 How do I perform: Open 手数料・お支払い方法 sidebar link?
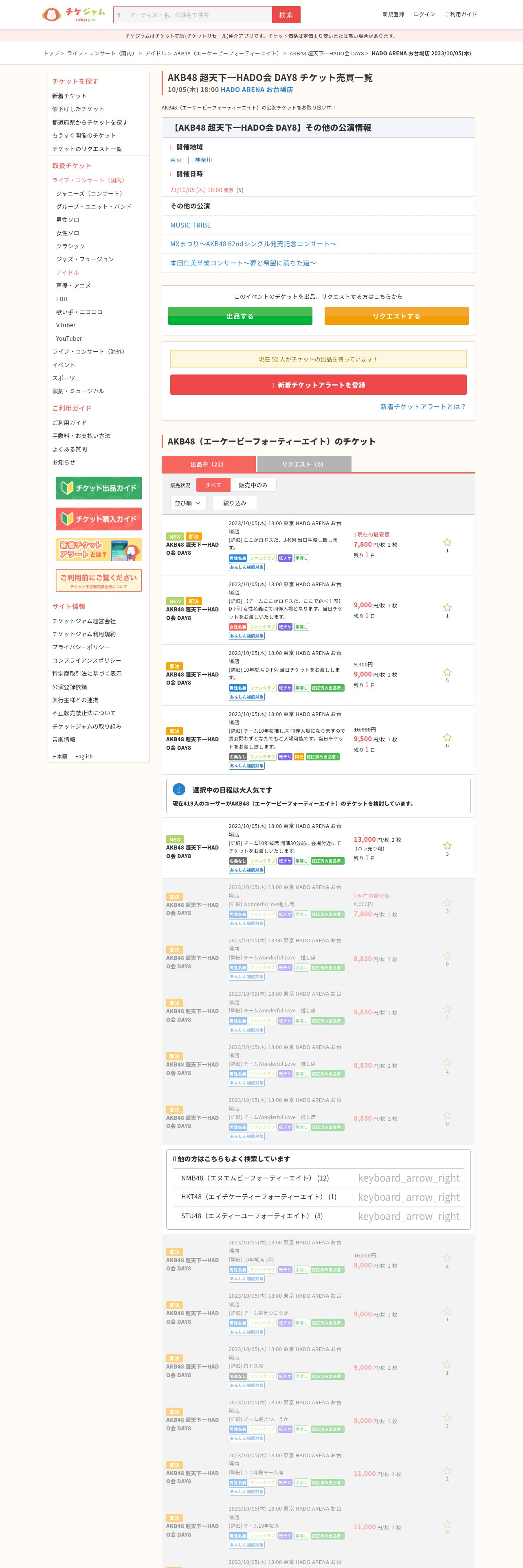(x=81, y=436)
